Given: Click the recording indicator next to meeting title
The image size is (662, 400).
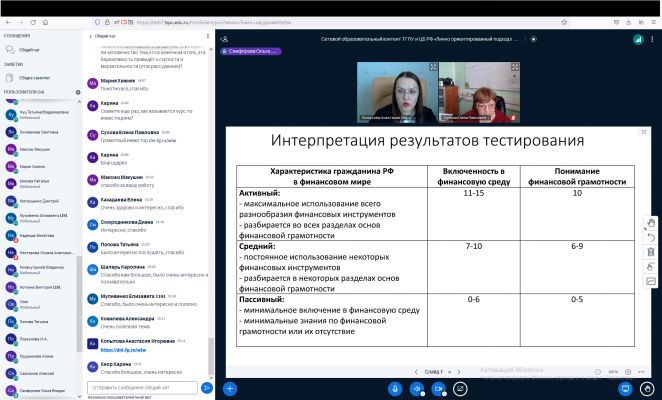Looking at the screenshot, I should coord(534,39).
